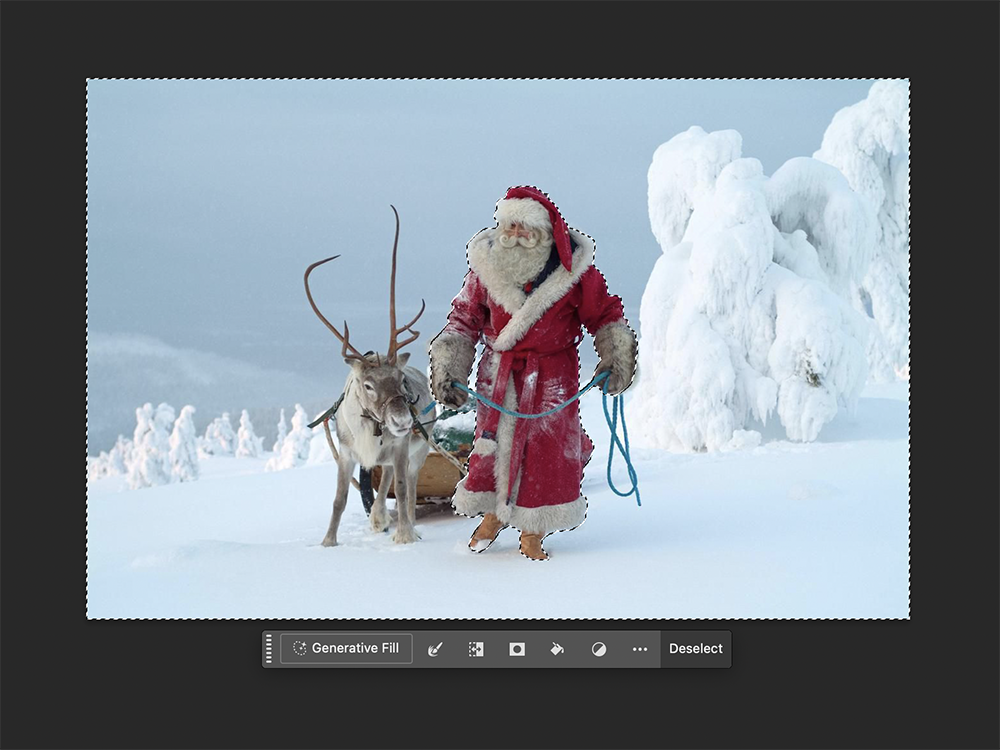Click the task bar drag handle
This screenshot has width=1000, height=750.
(268, 648)
